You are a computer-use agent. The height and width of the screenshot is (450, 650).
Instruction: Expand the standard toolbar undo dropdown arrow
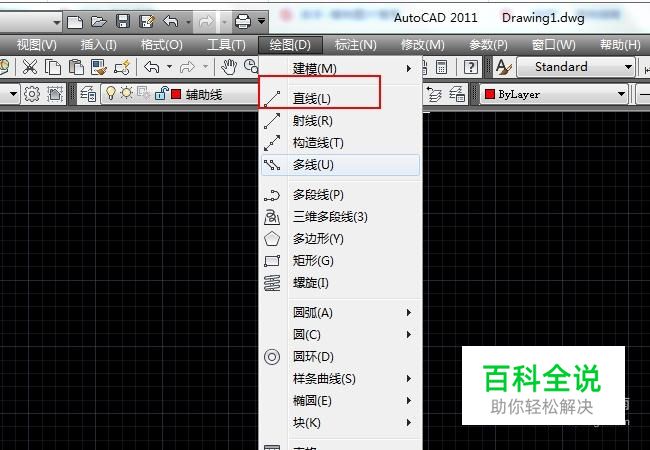click(169, 67)
